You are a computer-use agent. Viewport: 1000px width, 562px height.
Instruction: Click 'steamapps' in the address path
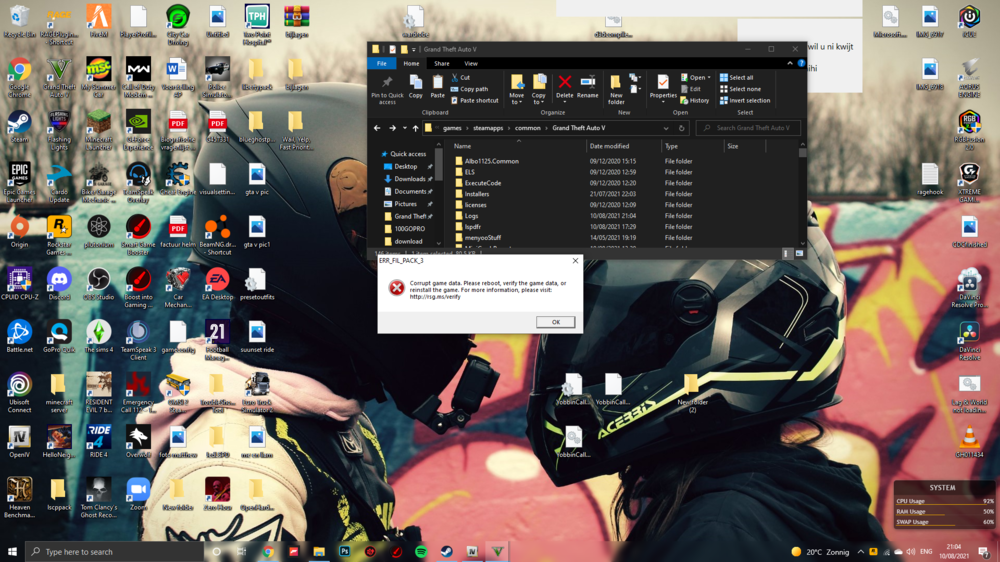(x=487, y=128)
